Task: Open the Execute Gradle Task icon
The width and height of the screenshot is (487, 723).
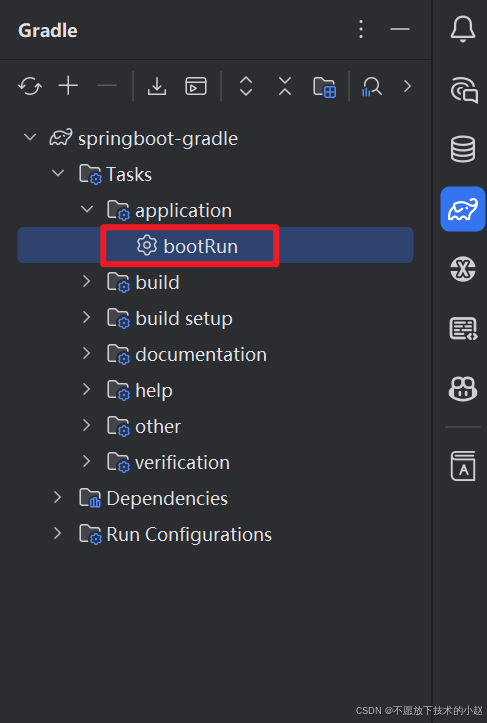Action: click(x=196, y=86)
